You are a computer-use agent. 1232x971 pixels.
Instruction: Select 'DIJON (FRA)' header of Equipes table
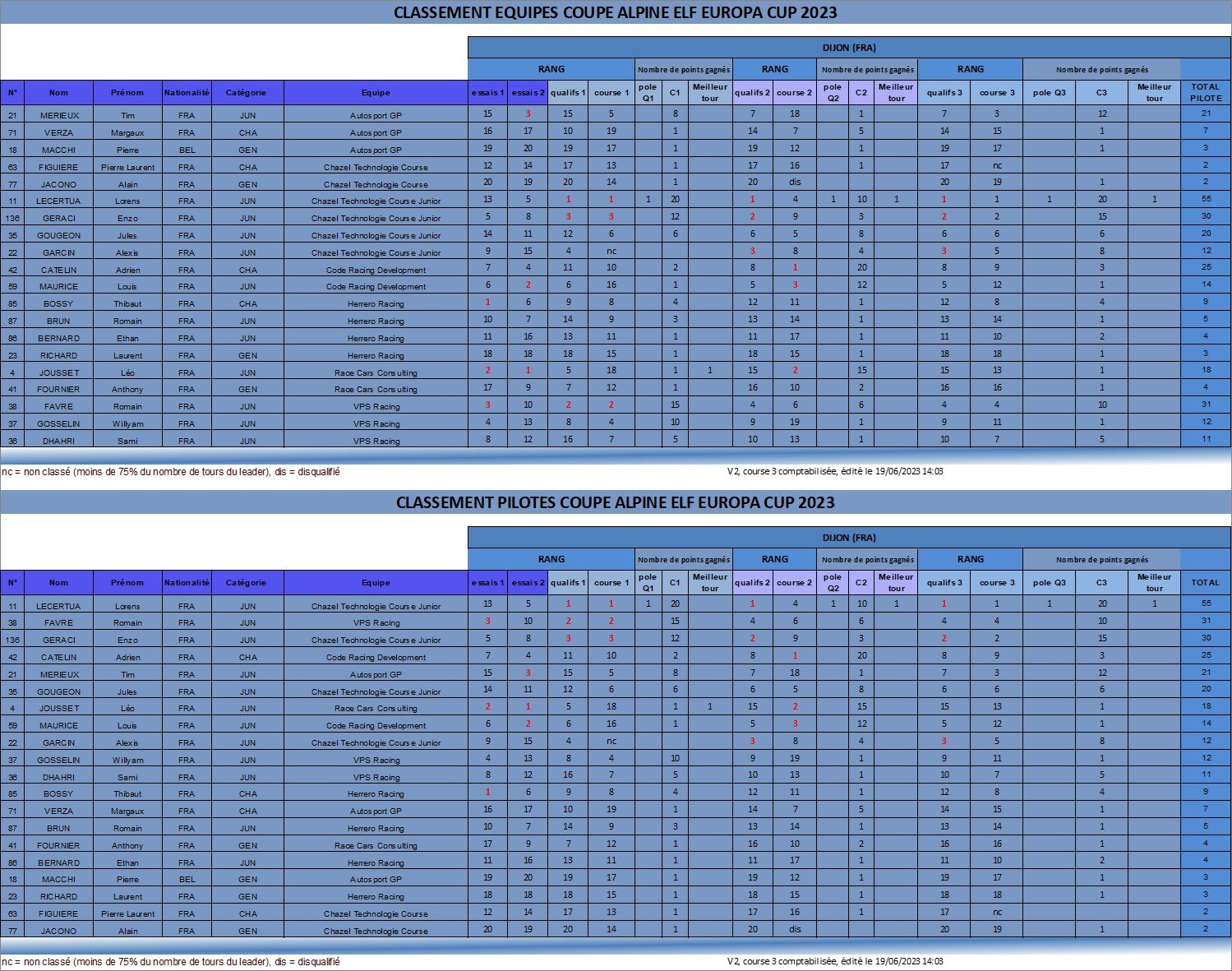[x=849, y=48]
